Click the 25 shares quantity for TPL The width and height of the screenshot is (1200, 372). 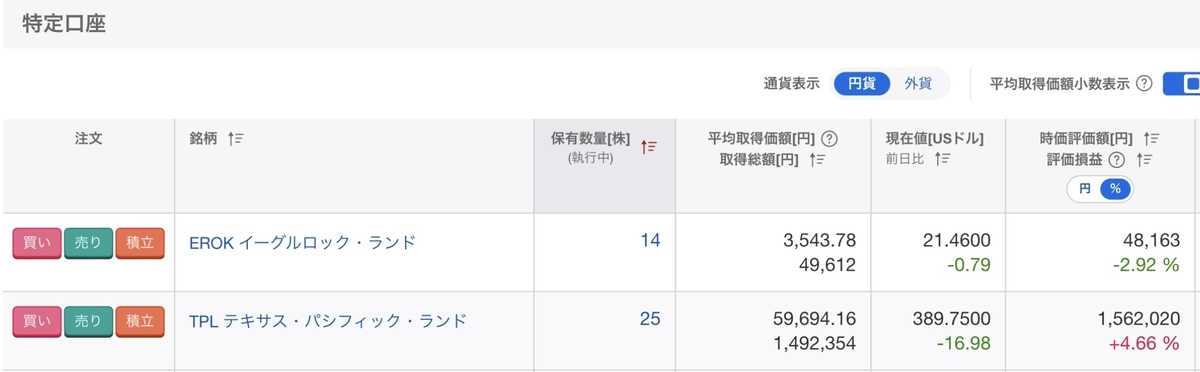650,319
